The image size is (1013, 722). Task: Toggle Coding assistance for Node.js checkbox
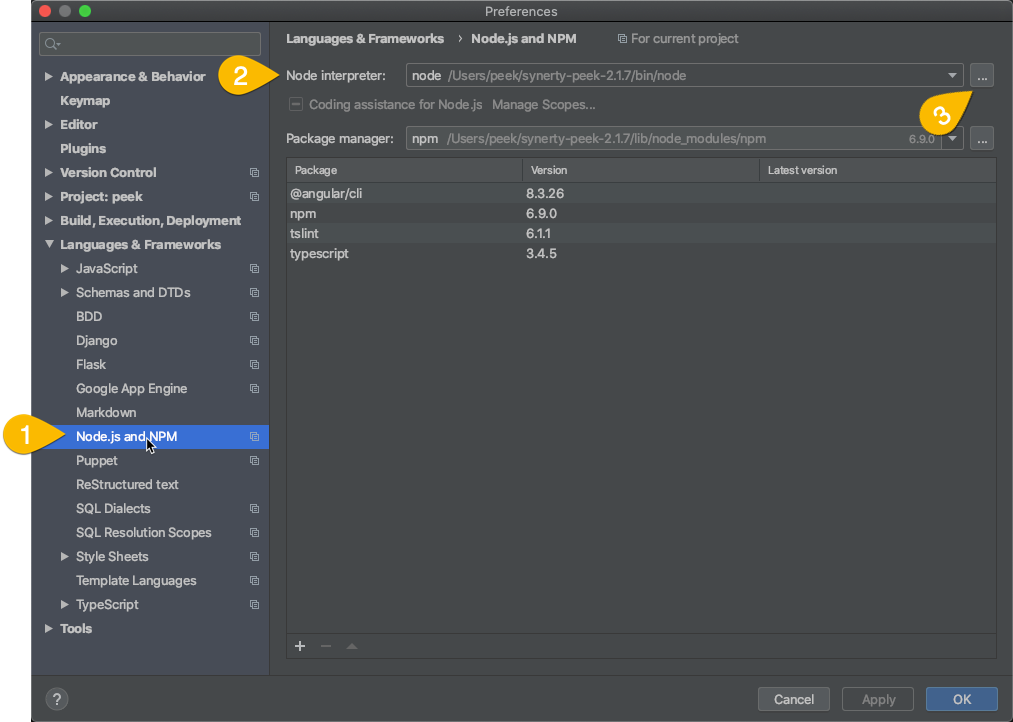296,104
